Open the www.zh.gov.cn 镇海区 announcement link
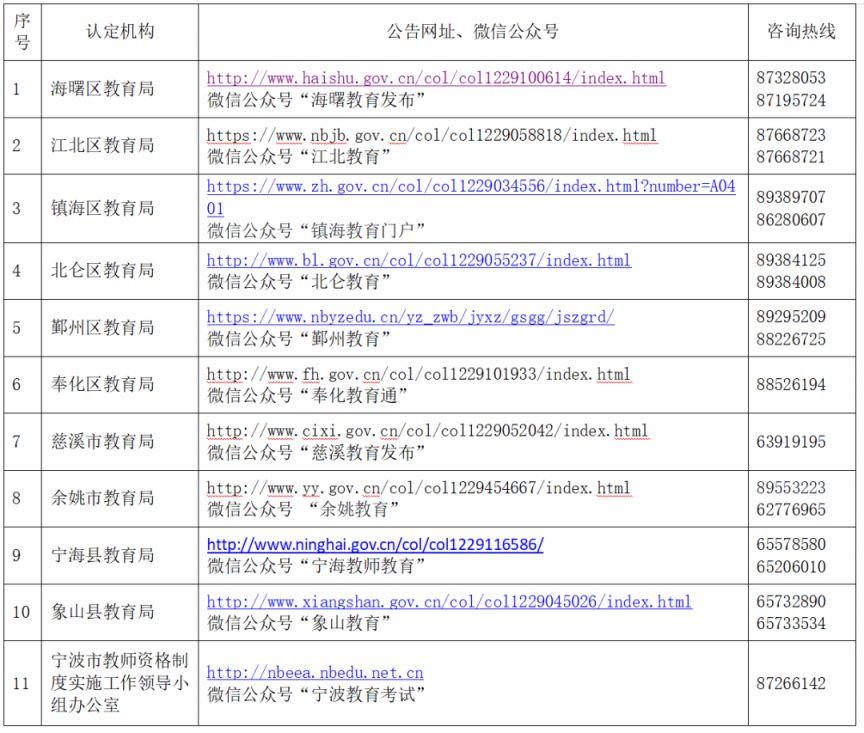Viewport: 864px width, 733px height. (471, 197)
